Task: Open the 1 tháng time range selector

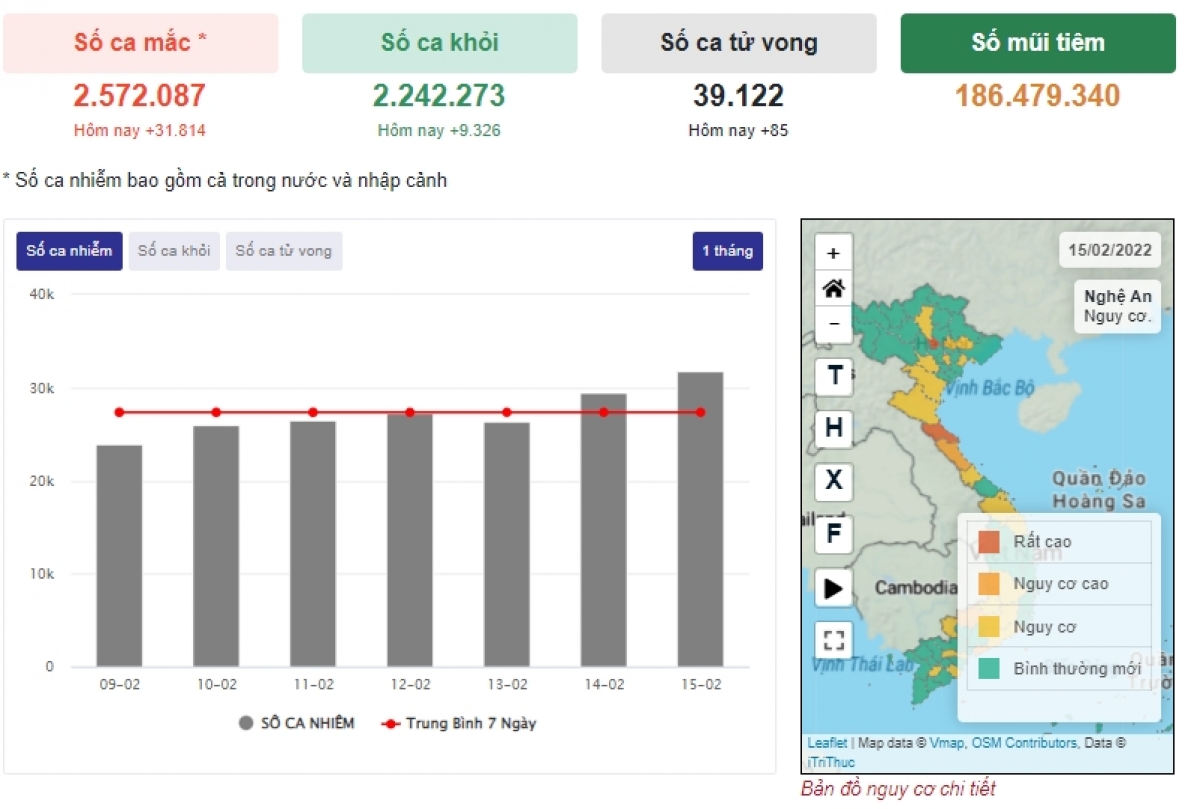Action: coord(727,251)
